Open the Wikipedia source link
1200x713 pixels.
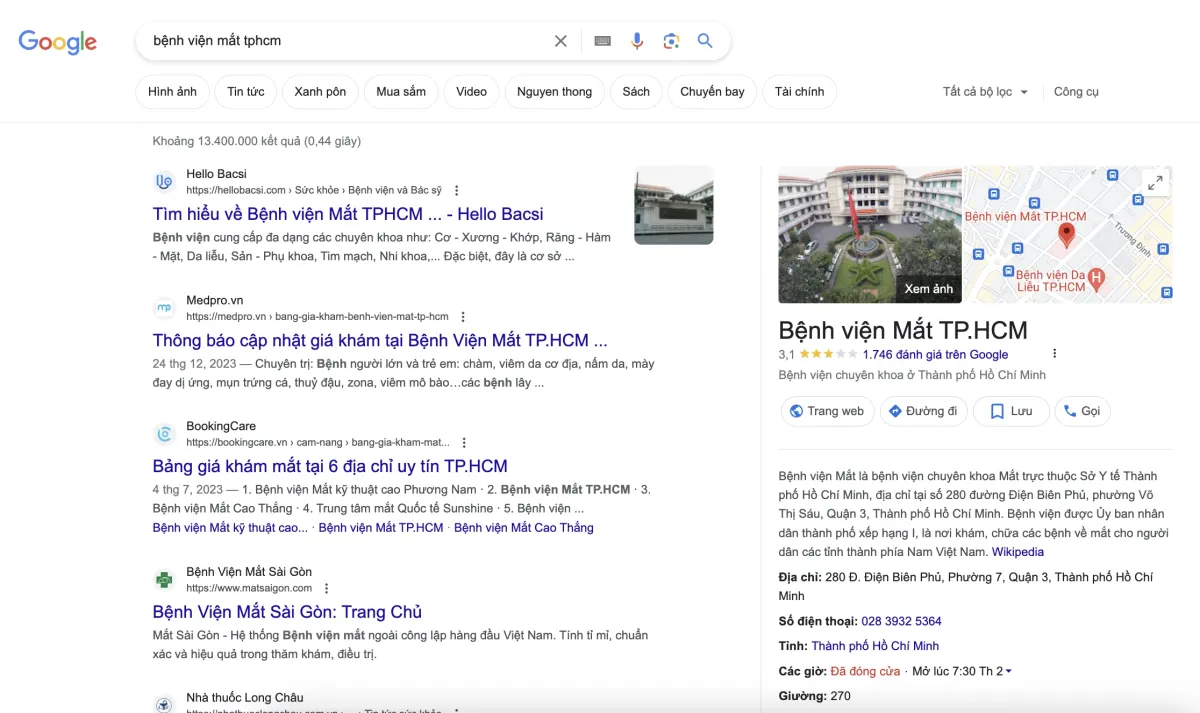point(1018,552)
